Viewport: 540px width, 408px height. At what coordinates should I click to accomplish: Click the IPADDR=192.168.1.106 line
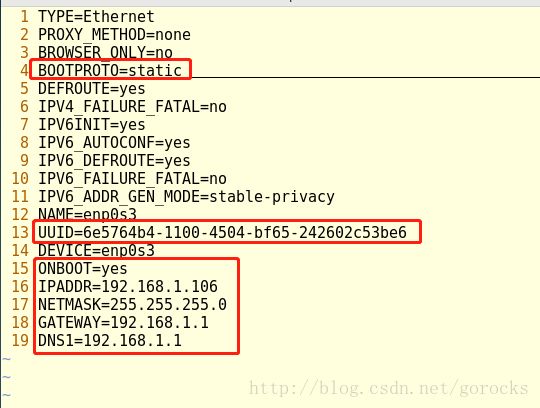point(128,286)
